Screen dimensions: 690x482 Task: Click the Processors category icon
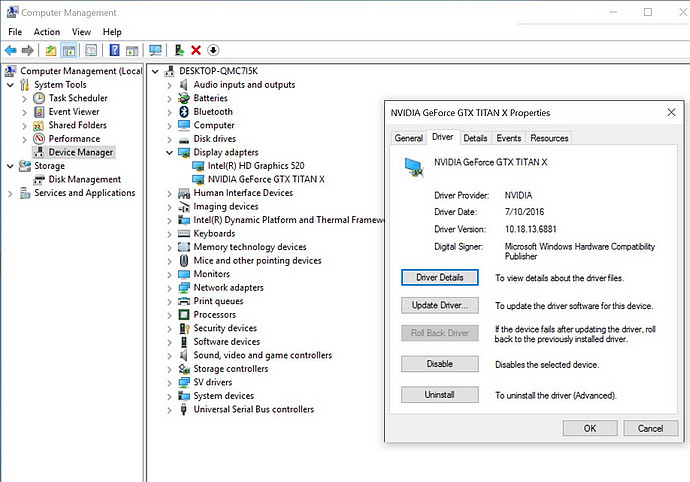(x=184, y=315)
